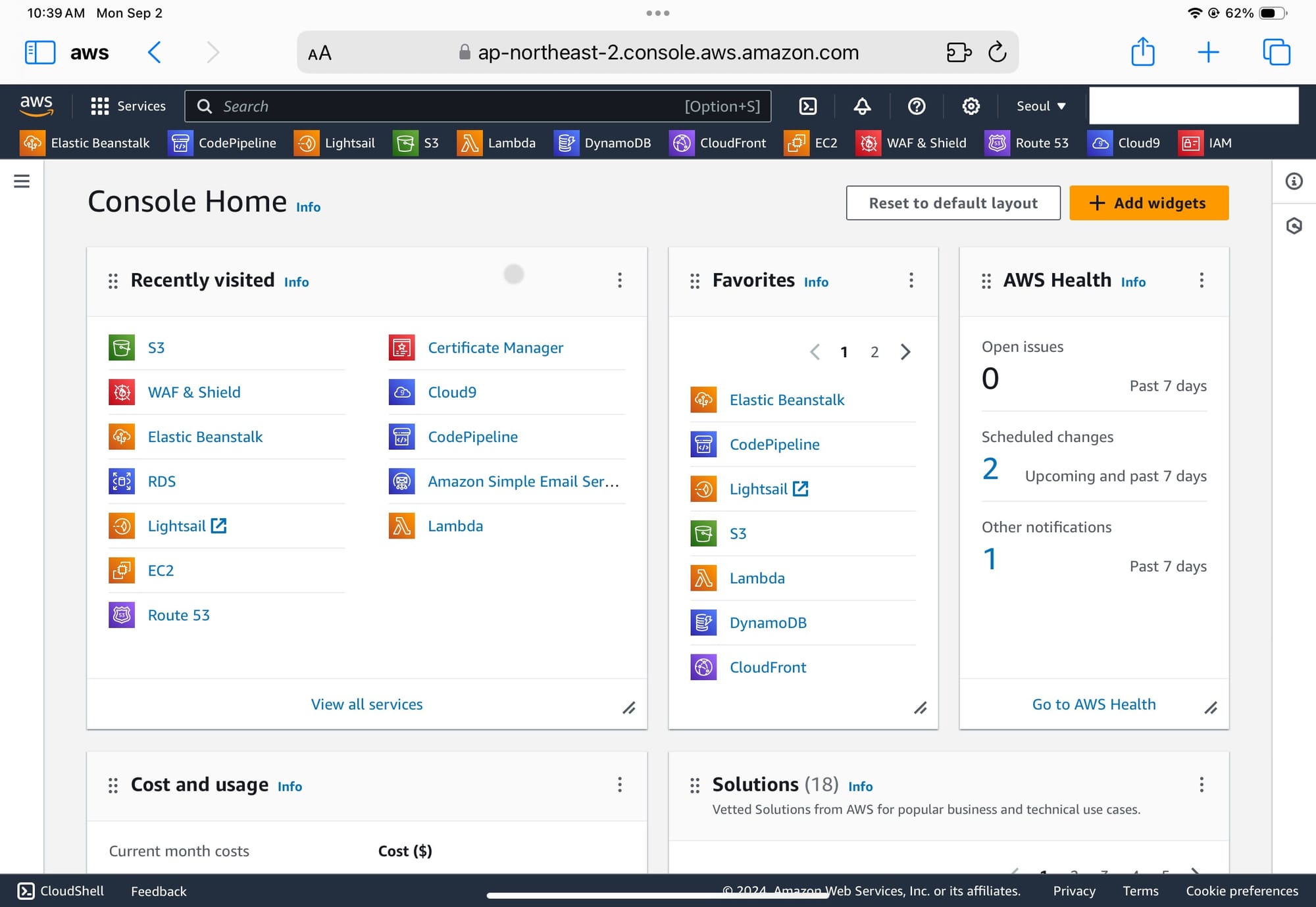Viewport: 1316px width, 907px height.
Task: Open CloudShell from the top navigation bar icon
Action: (808, 106)
